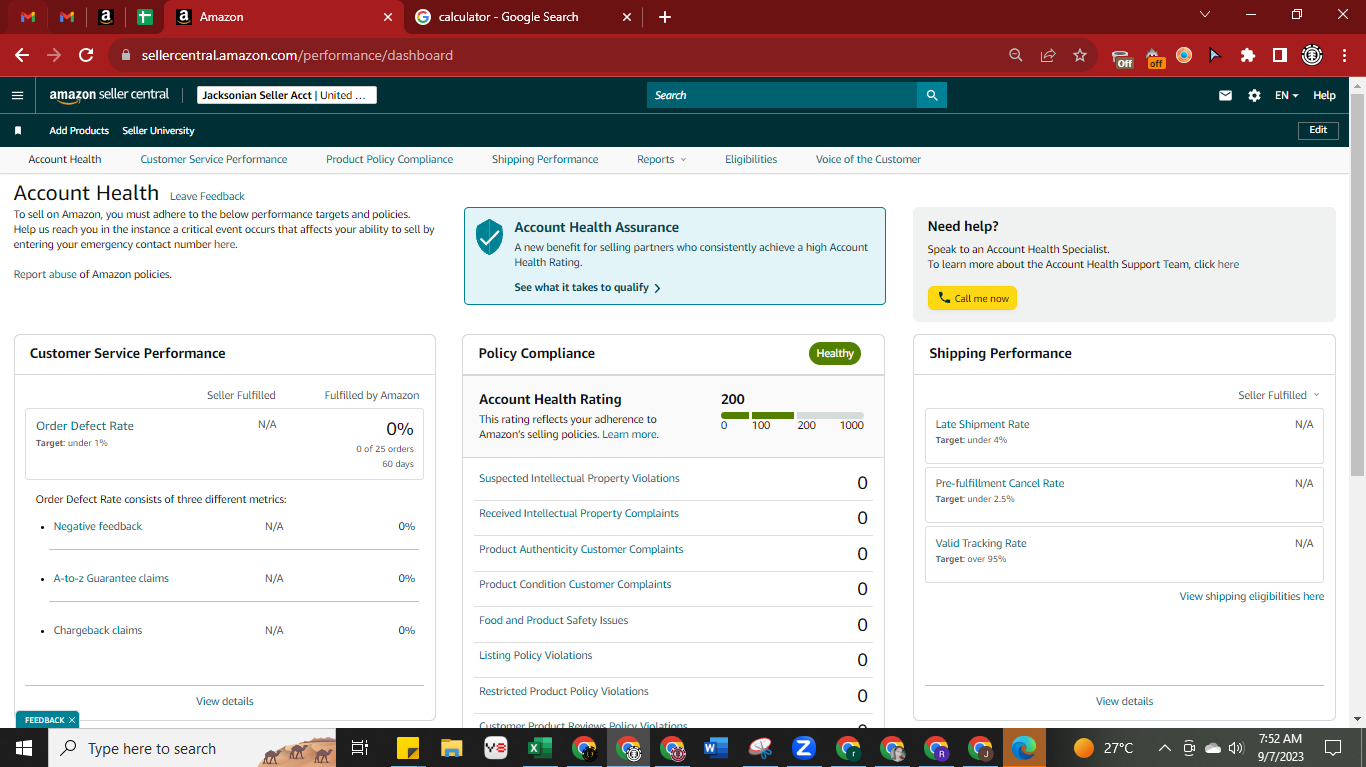Click the search magnifier button

[x=932, y=95]
